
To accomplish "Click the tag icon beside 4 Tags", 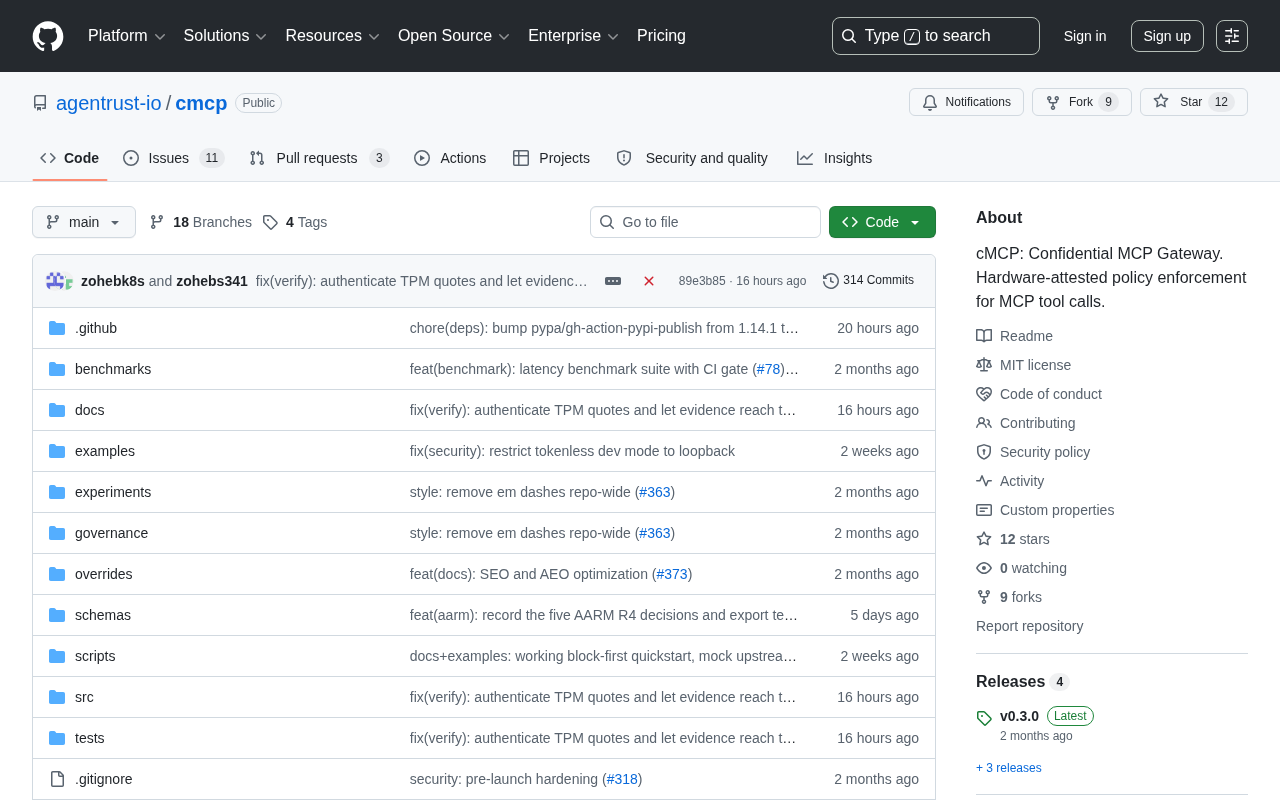I will coord(270,222).
